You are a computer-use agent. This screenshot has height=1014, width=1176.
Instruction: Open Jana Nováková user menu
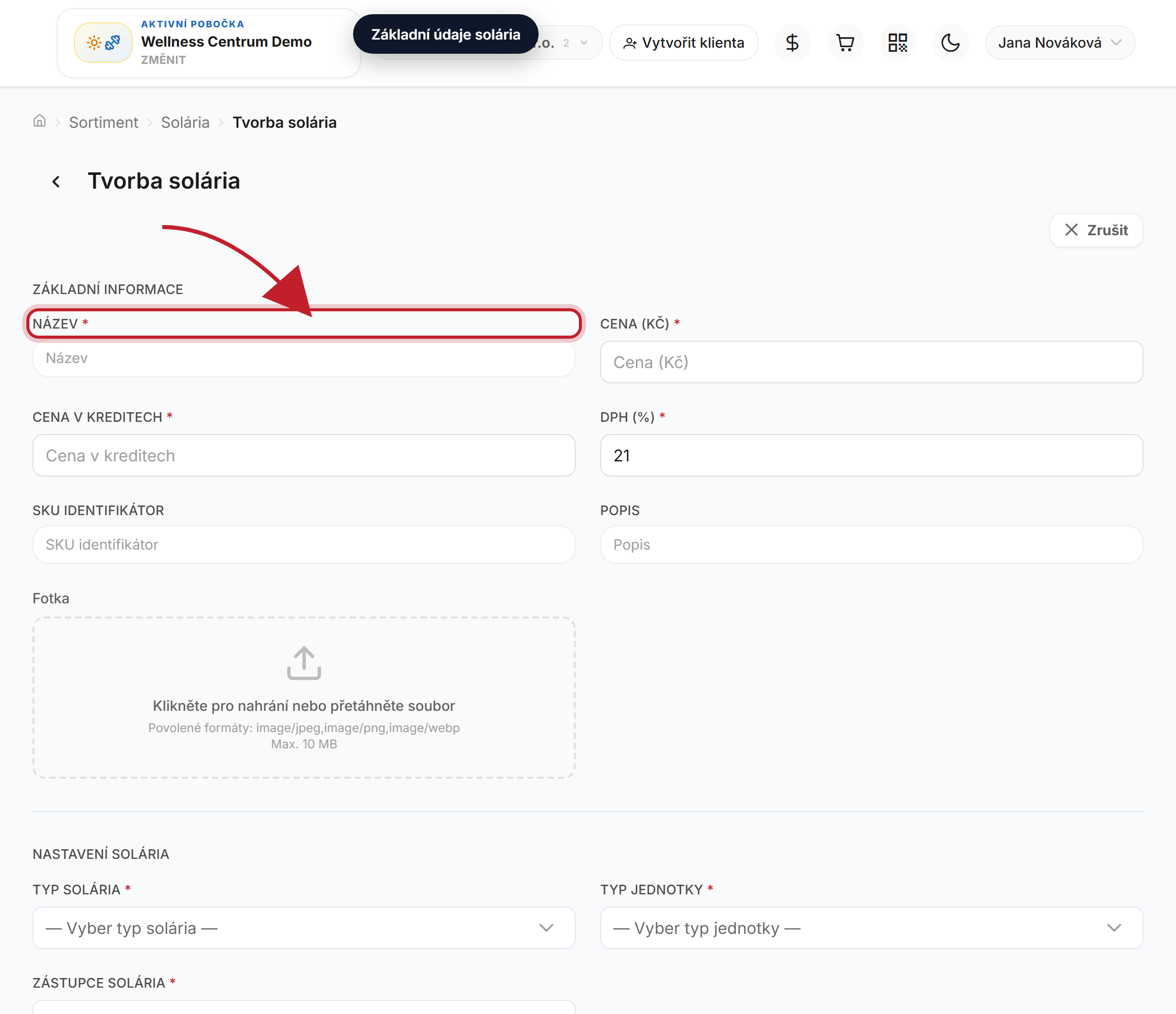tap(1059, 43)
